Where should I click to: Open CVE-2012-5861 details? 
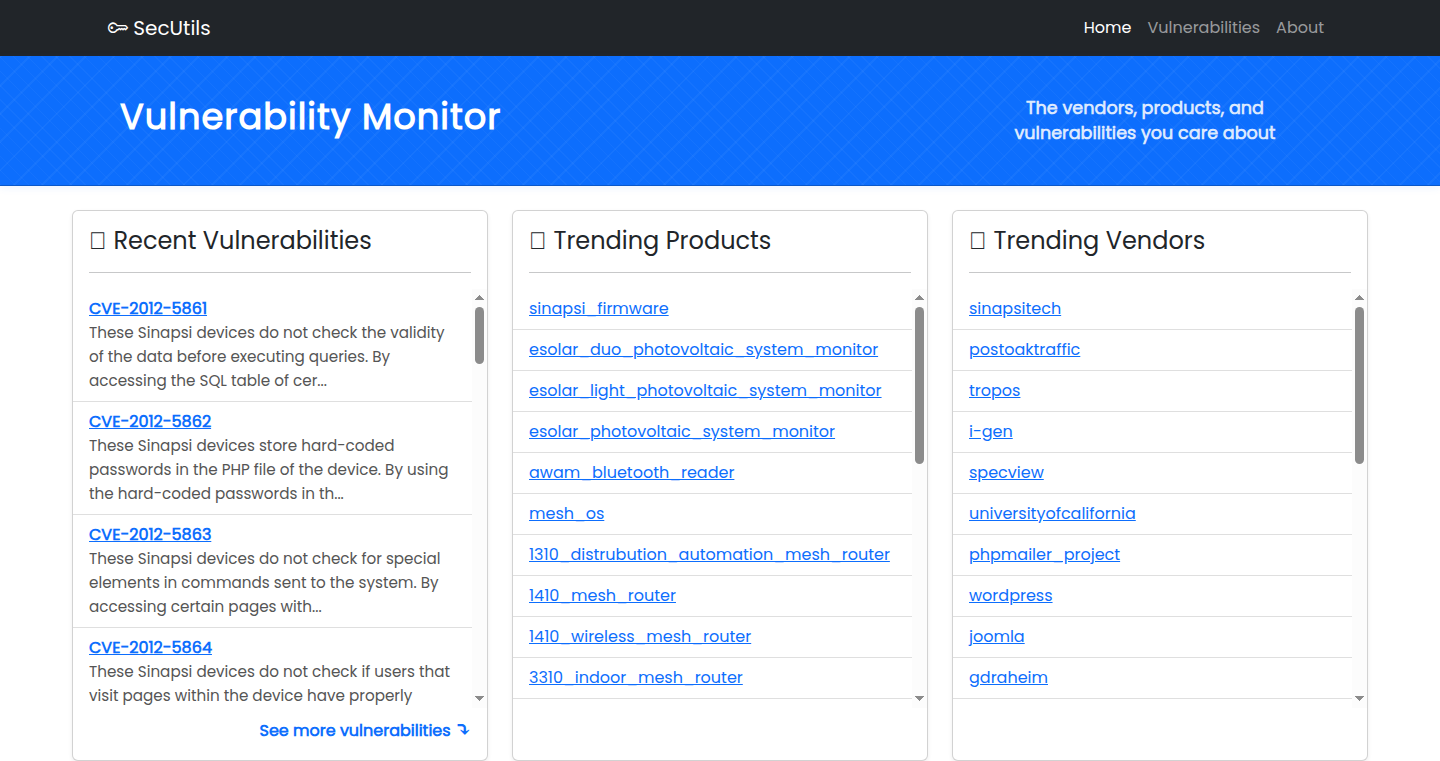(x=148, y=308)
